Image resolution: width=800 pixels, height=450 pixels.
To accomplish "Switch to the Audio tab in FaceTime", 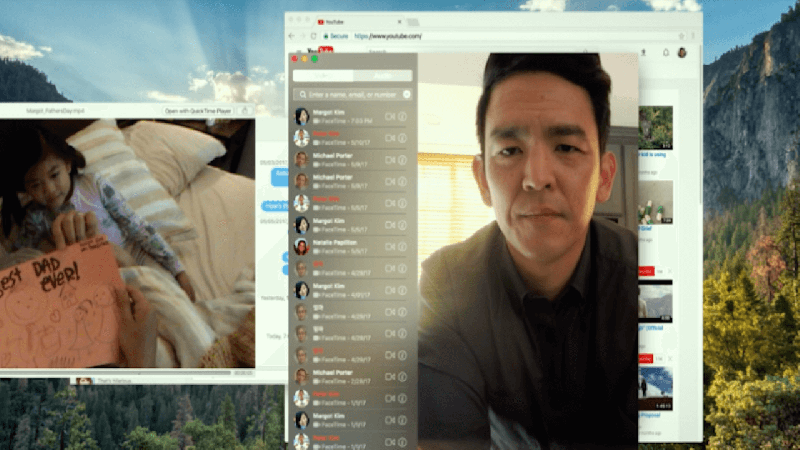I will coord(381,75).
